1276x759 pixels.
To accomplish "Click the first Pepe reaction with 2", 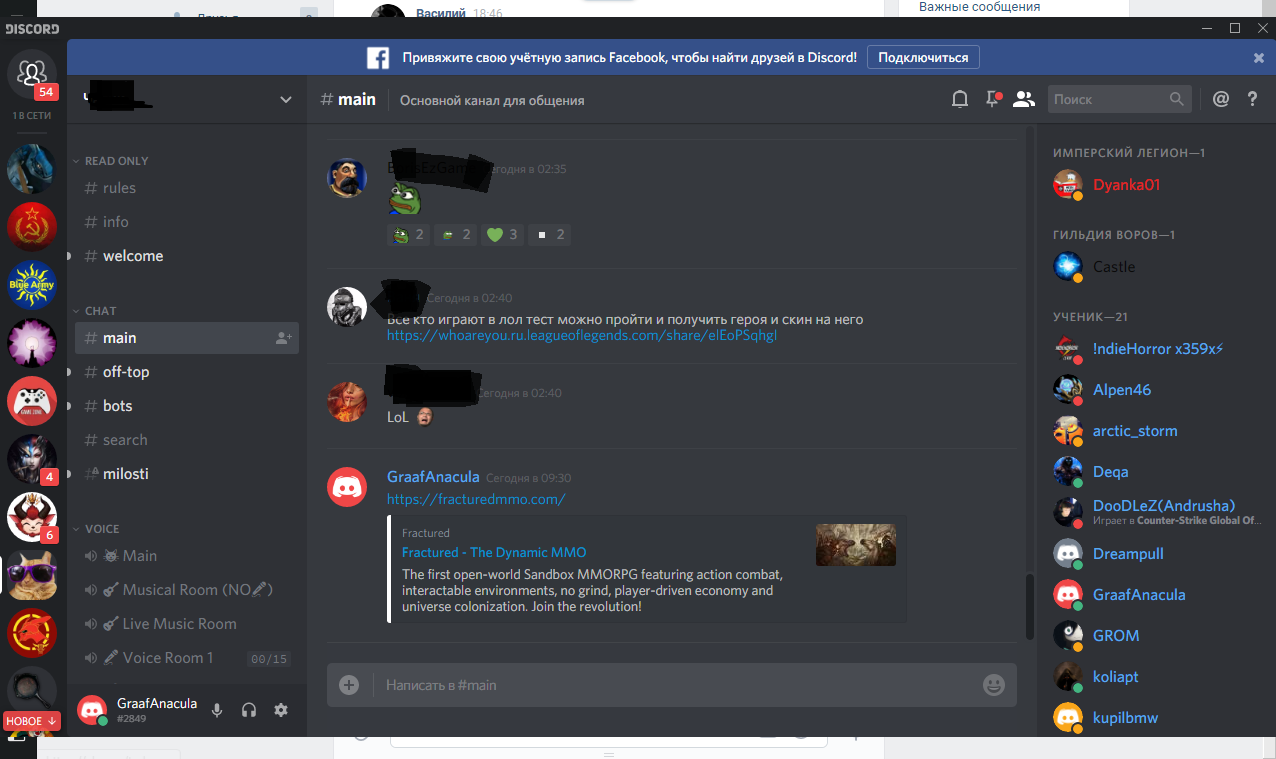I will coord(408,235).
